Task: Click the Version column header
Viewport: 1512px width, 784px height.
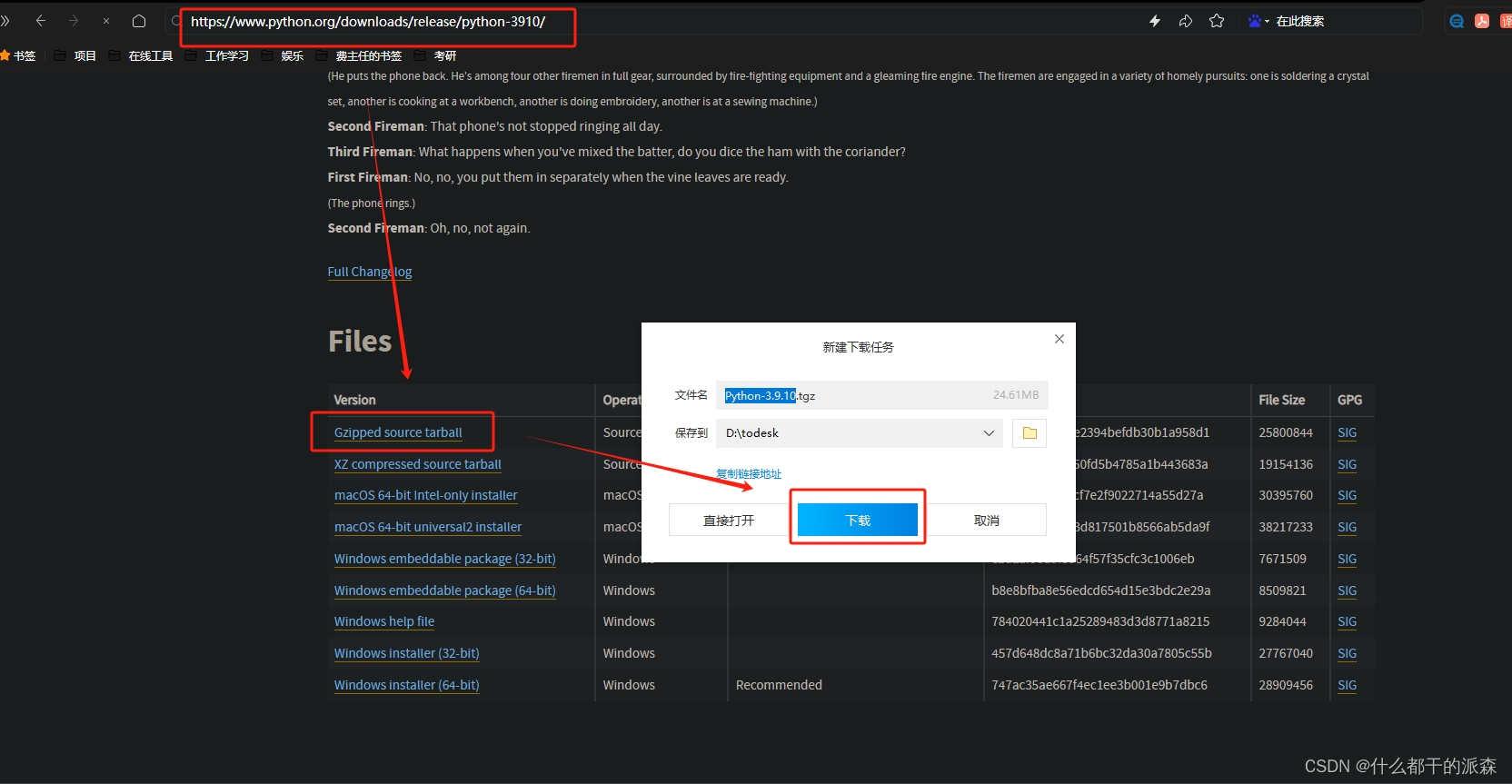Action: [x=354, y=400]
